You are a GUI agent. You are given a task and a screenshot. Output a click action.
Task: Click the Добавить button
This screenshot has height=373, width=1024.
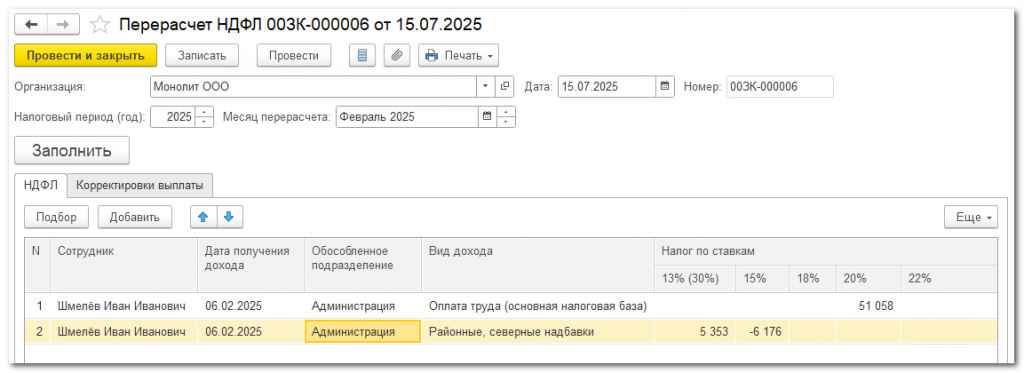[135, 218]
